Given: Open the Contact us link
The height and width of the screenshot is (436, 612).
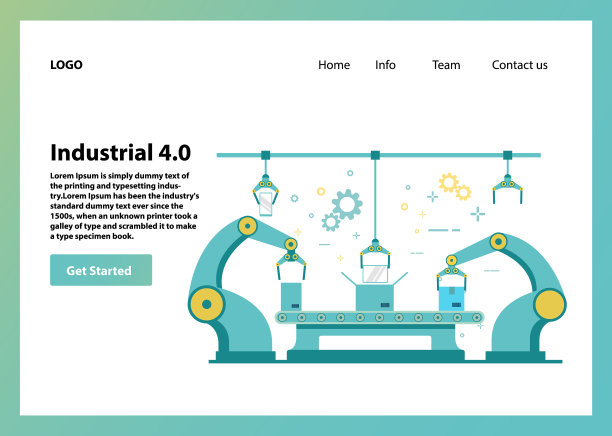Looking at the screenshot, I should (519, 65).
